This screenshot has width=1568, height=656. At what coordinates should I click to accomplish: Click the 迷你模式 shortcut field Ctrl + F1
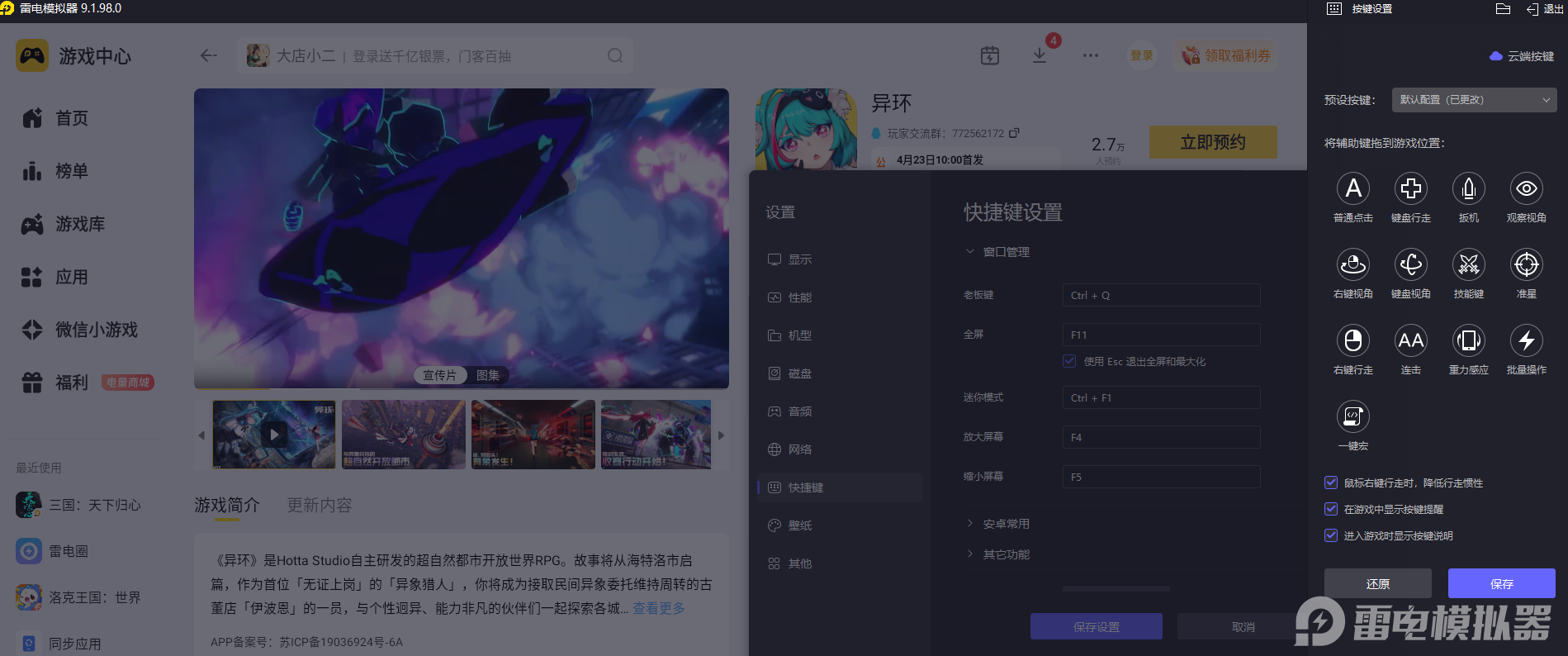pyautogui.click(x=1161, y=397)
